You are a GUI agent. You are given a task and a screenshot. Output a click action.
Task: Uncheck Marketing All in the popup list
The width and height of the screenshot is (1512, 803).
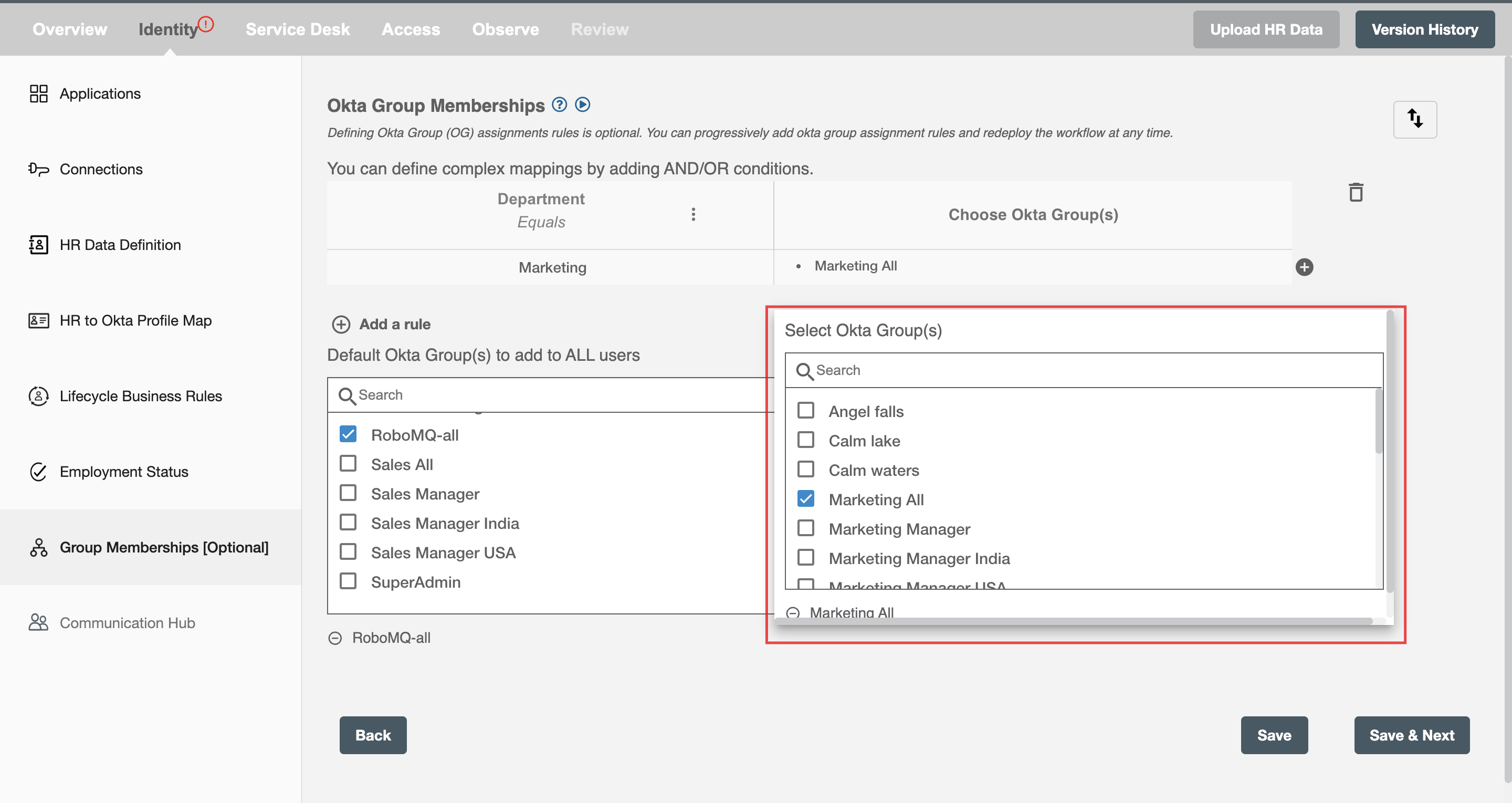click(x=806, y=499)
